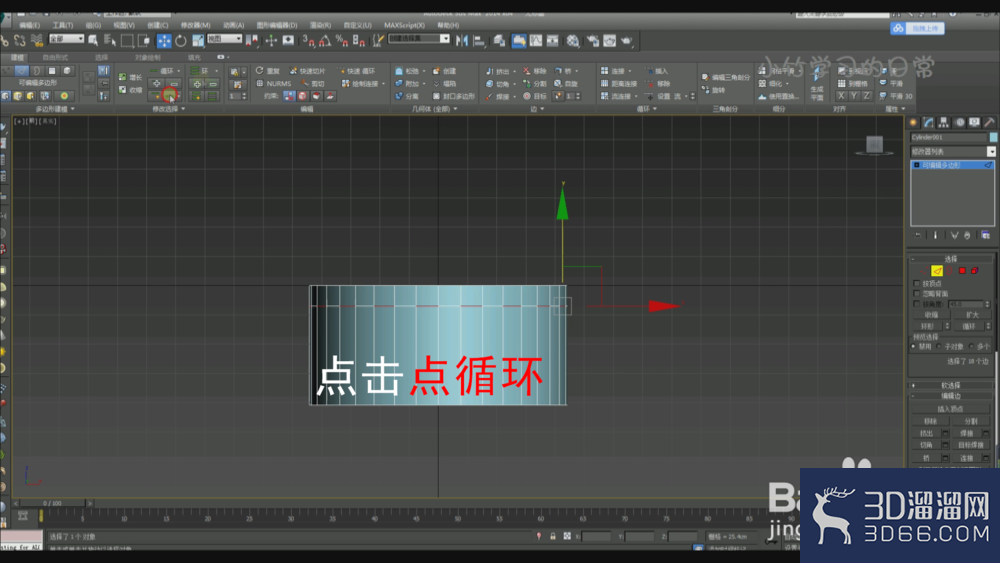The image size is (1000, 563).
Task: Click the Render Production teapot icon
Action: pyautogui.click(x=627, y=41)
